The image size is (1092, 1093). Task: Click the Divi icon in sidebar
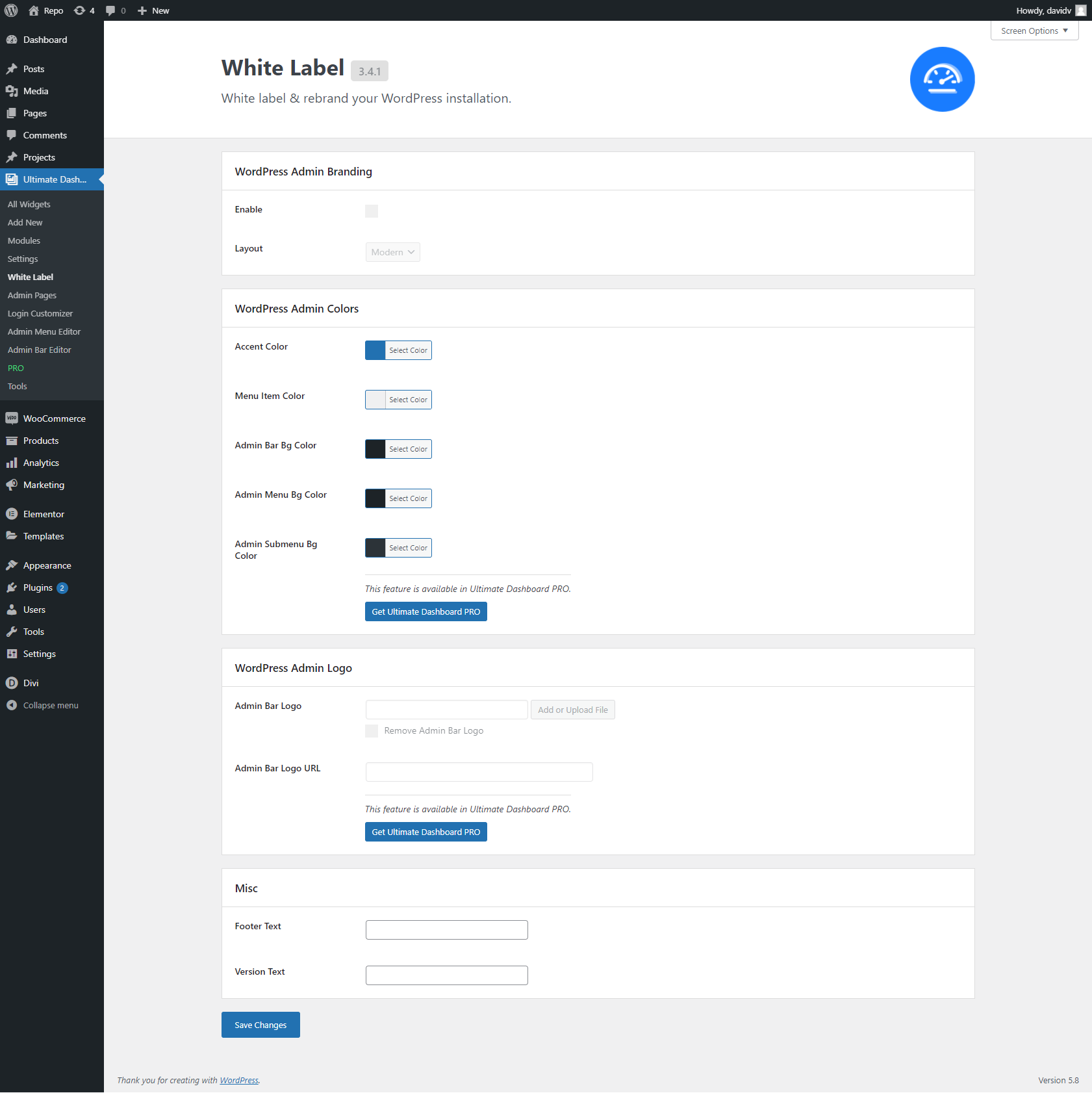[x=12, y=683]
